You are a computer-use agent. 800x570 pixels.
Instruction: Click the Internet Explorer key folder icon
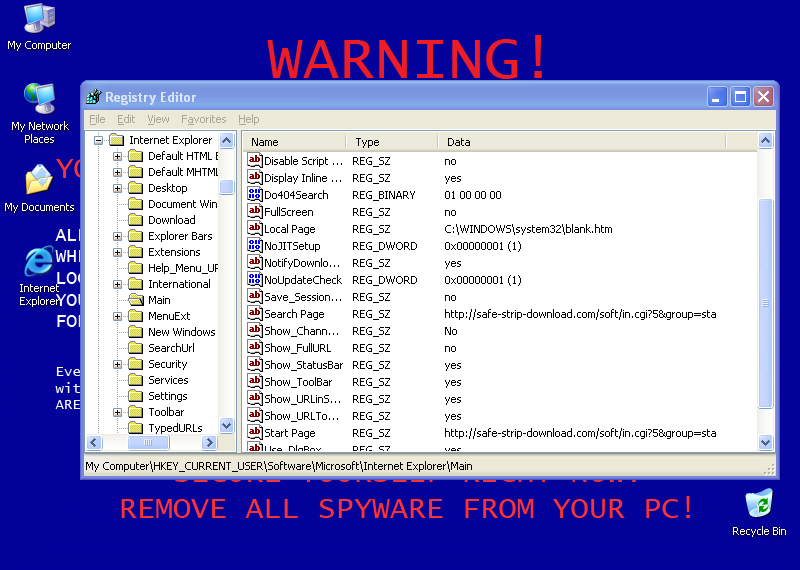pos(117,140)
